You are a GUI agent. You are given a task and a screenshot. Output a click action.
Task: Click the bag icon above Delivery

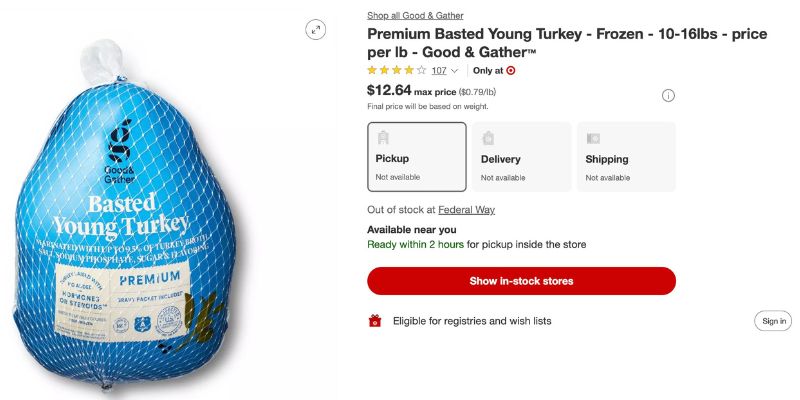click(488, 138)
